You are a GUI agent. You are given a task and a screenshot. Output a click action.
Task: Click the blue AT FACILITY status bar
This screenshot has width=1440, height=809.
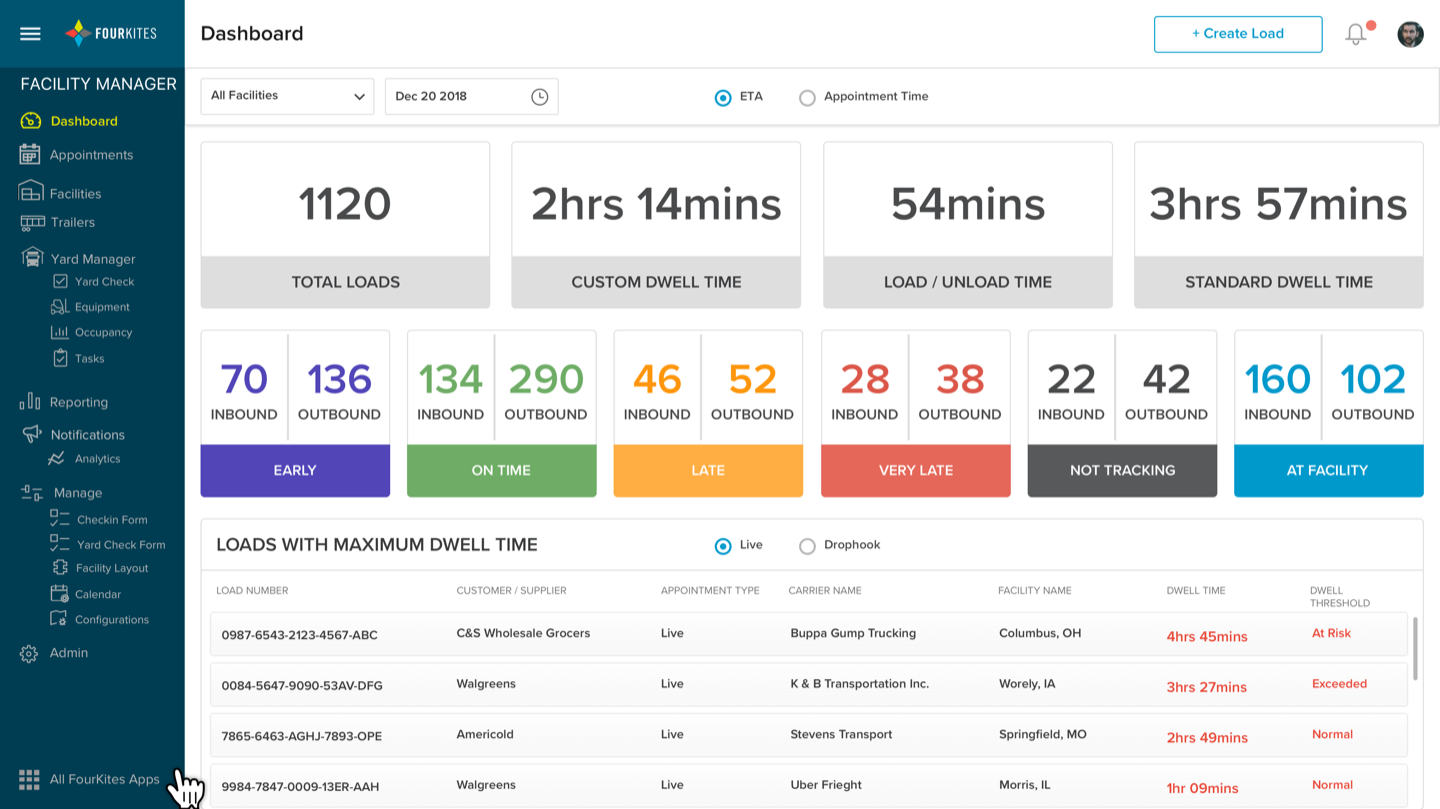point(1328,470)
